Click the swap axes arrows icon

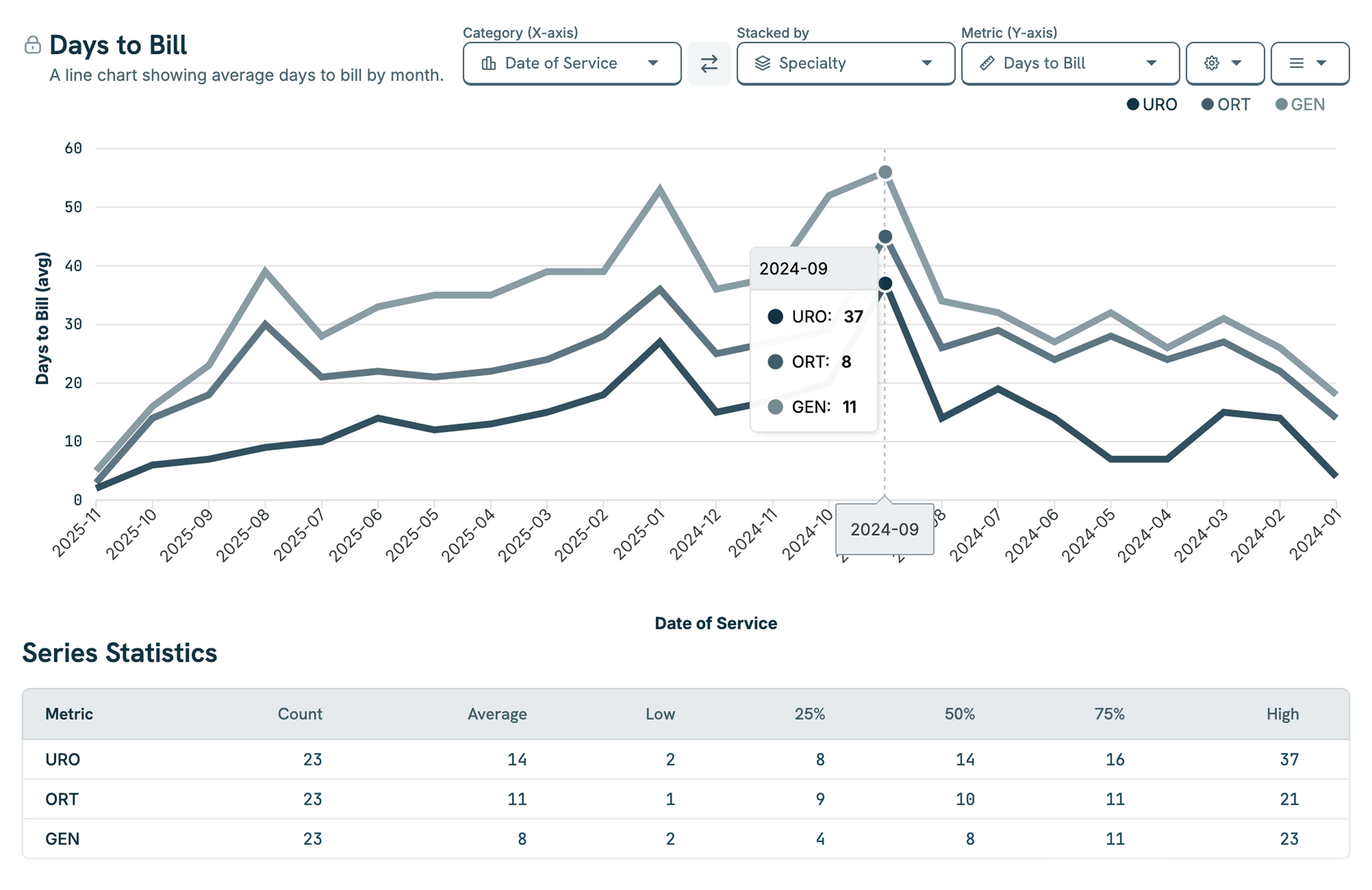click(709, 64)
